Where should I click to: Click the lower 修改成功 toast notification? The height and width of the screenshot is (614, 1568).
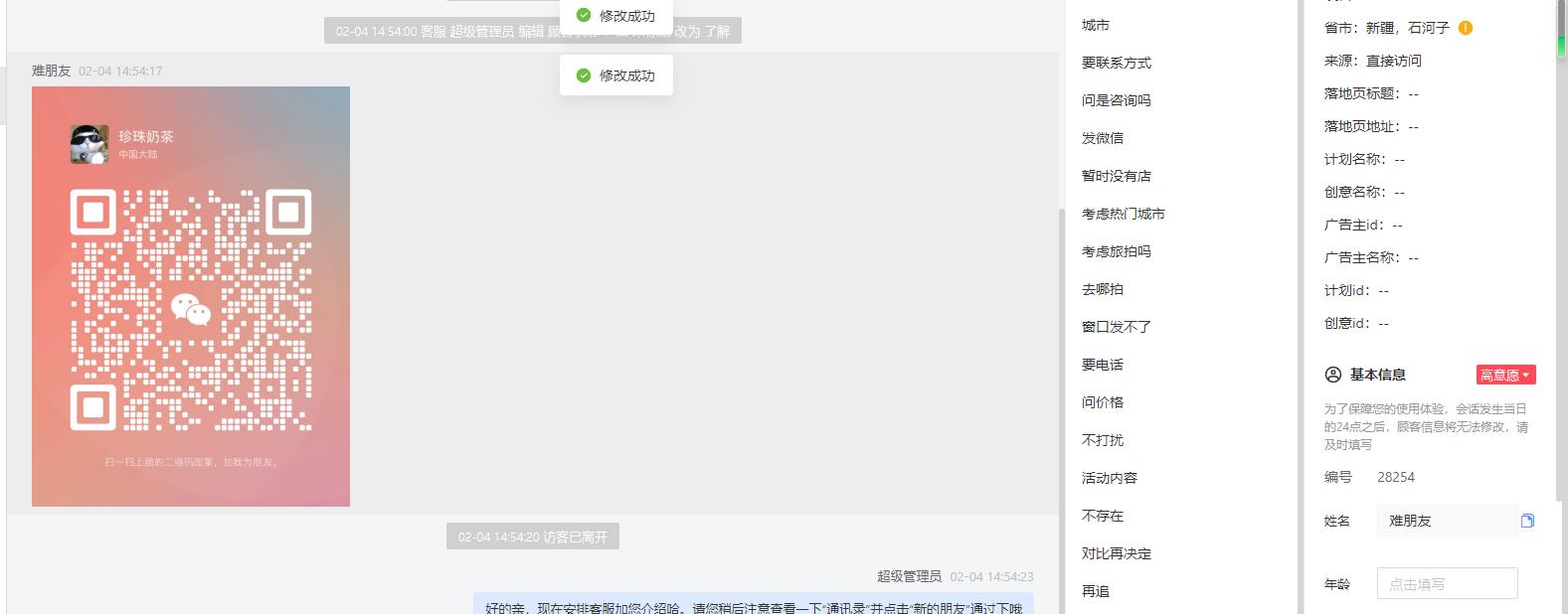[x=616, y=76]
